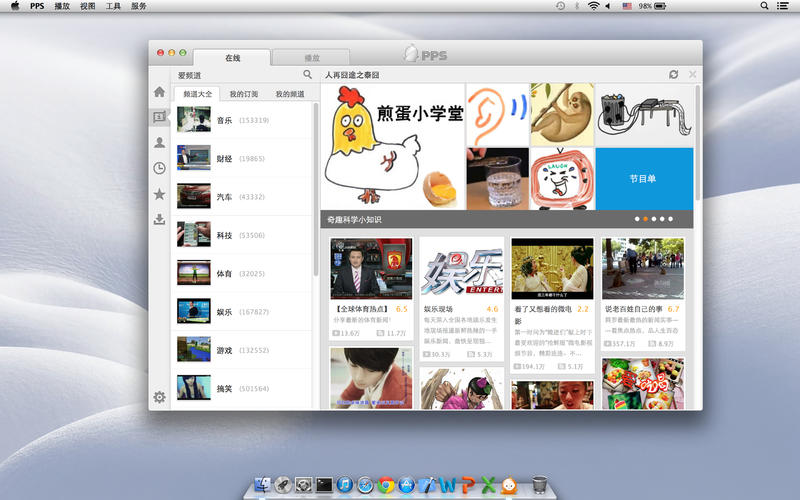
Task: Click the channel search magnifier icon
Action: click(307, 74)
